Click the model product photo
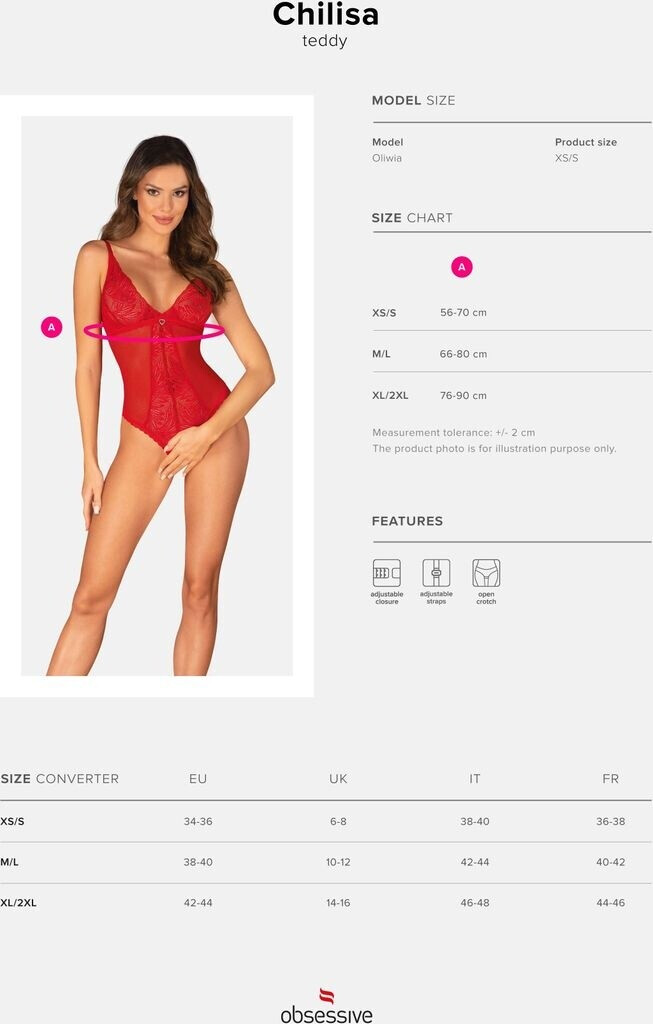The image size is (653, 1024). [157, 396]
